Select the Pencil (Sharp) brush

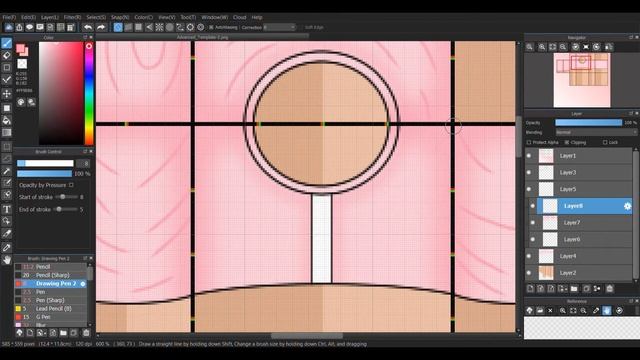[x=51, y=275]
